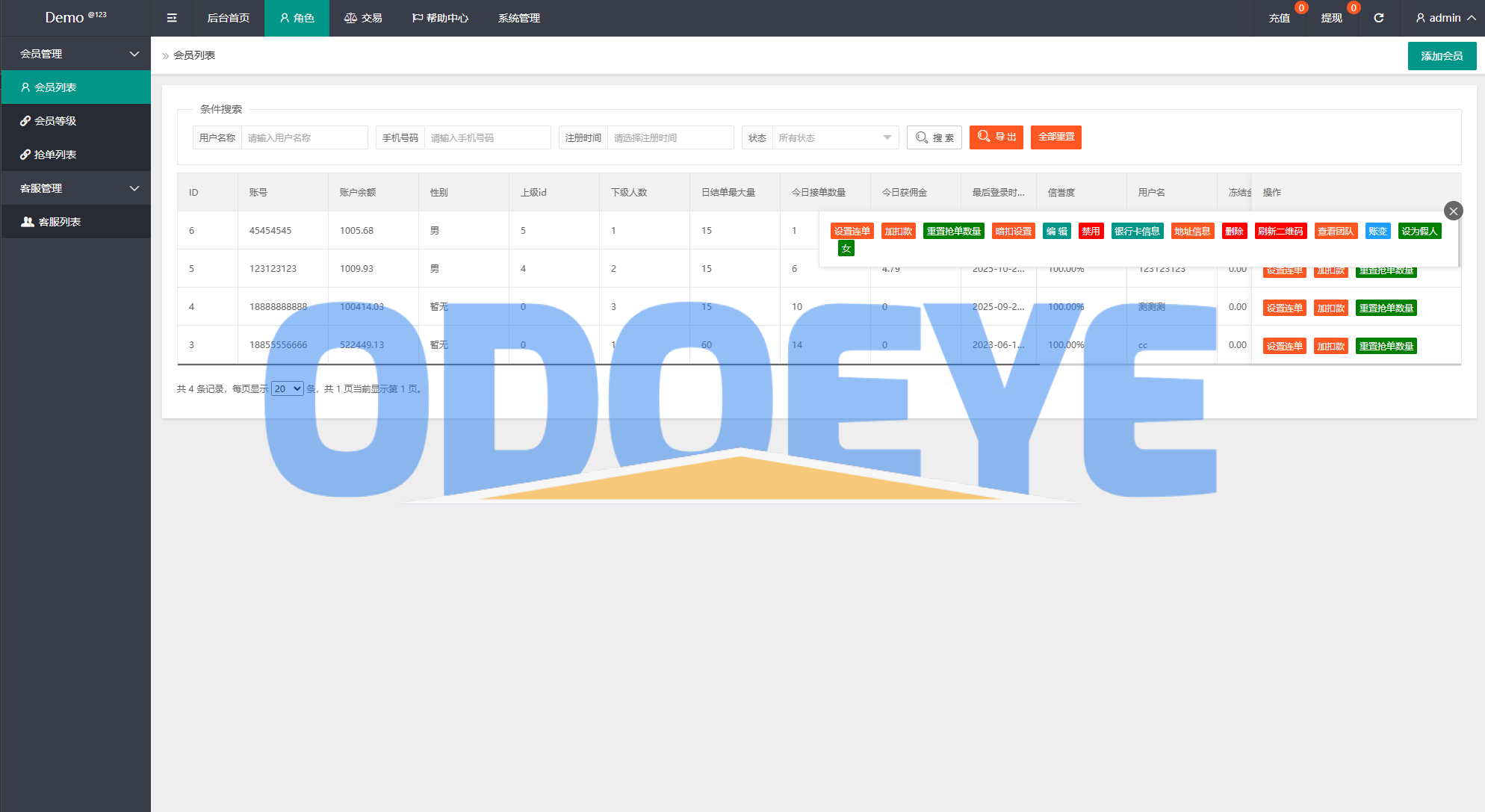This screenshot has height=812, width=1485.
Task: Click the refresh icon in top bar
Action: (x=1379, y=18)
